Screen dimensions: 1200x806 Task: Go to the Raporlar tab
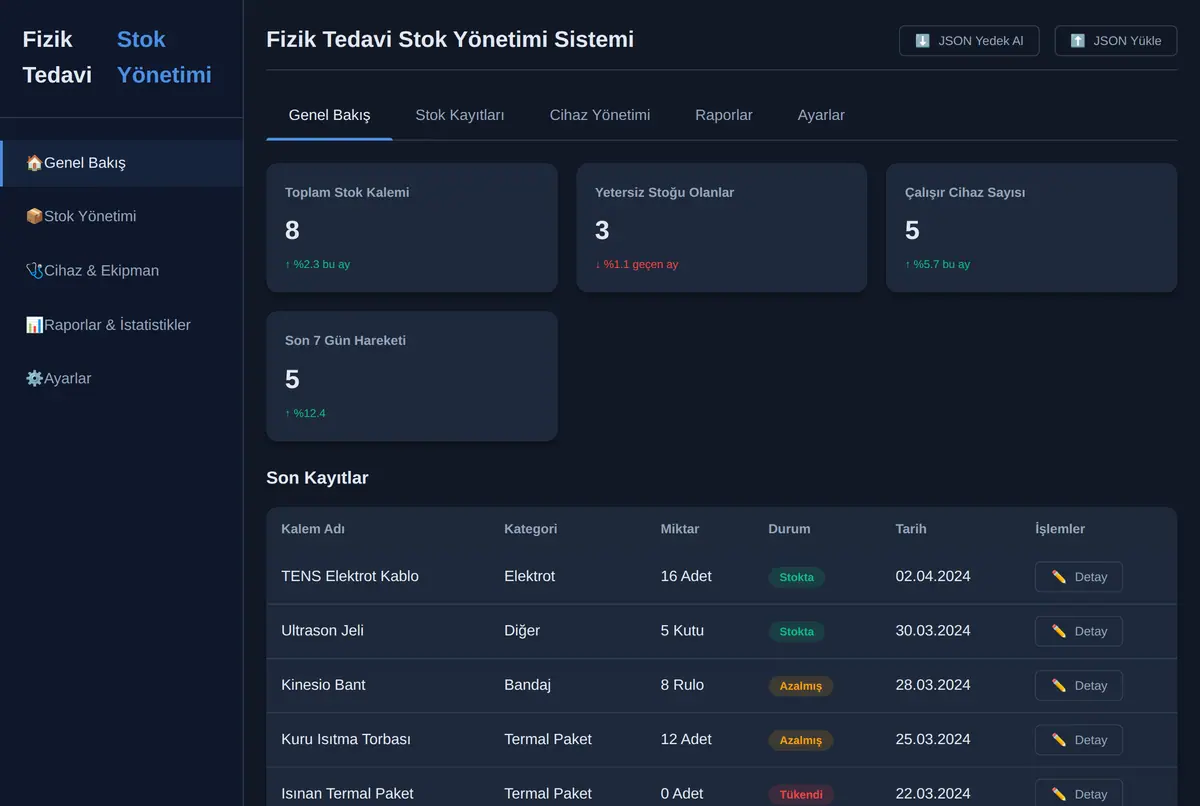(x=724, y=115)
